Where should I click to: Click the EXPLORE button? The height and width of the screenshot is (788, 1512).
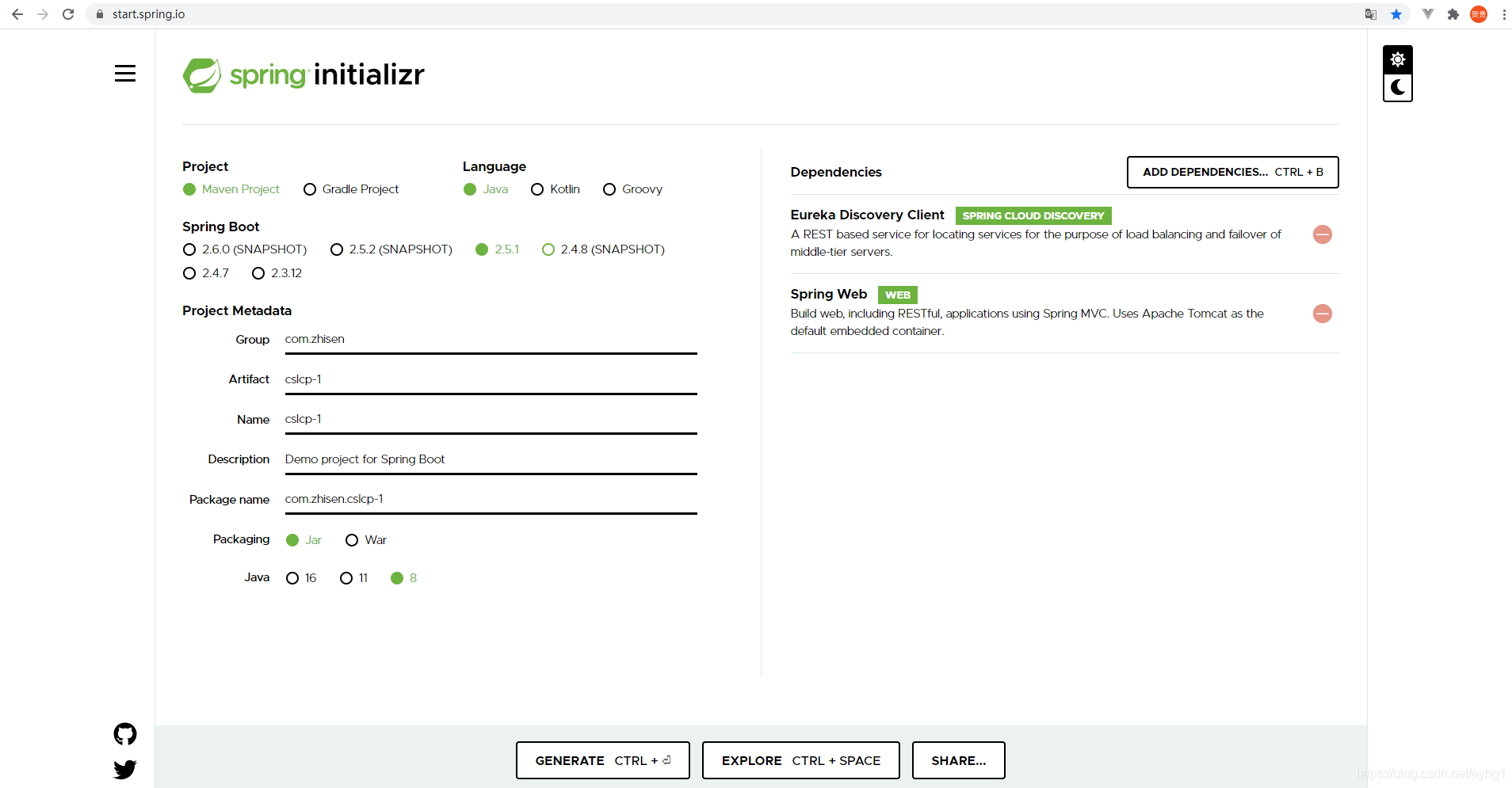(801, 760)
